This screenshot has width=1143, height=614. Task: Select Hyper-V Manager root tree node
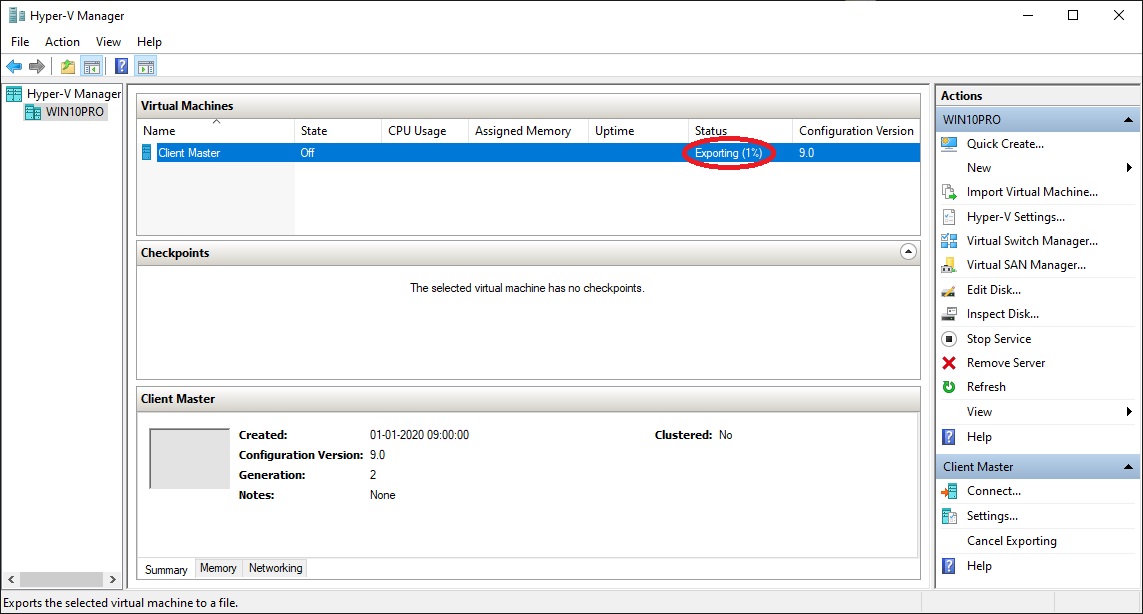(74, 93)
